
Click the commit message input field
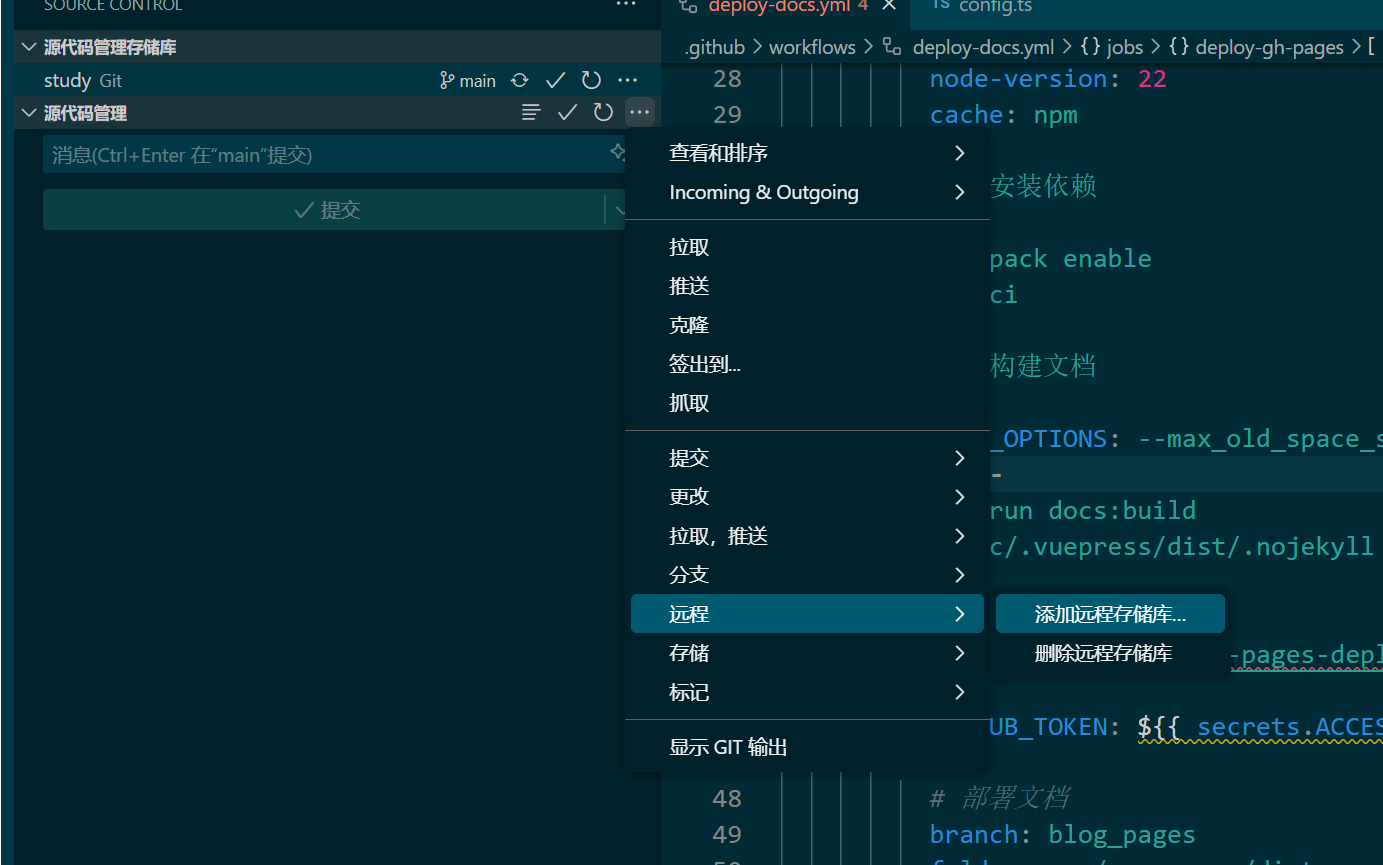pos(300,154)
